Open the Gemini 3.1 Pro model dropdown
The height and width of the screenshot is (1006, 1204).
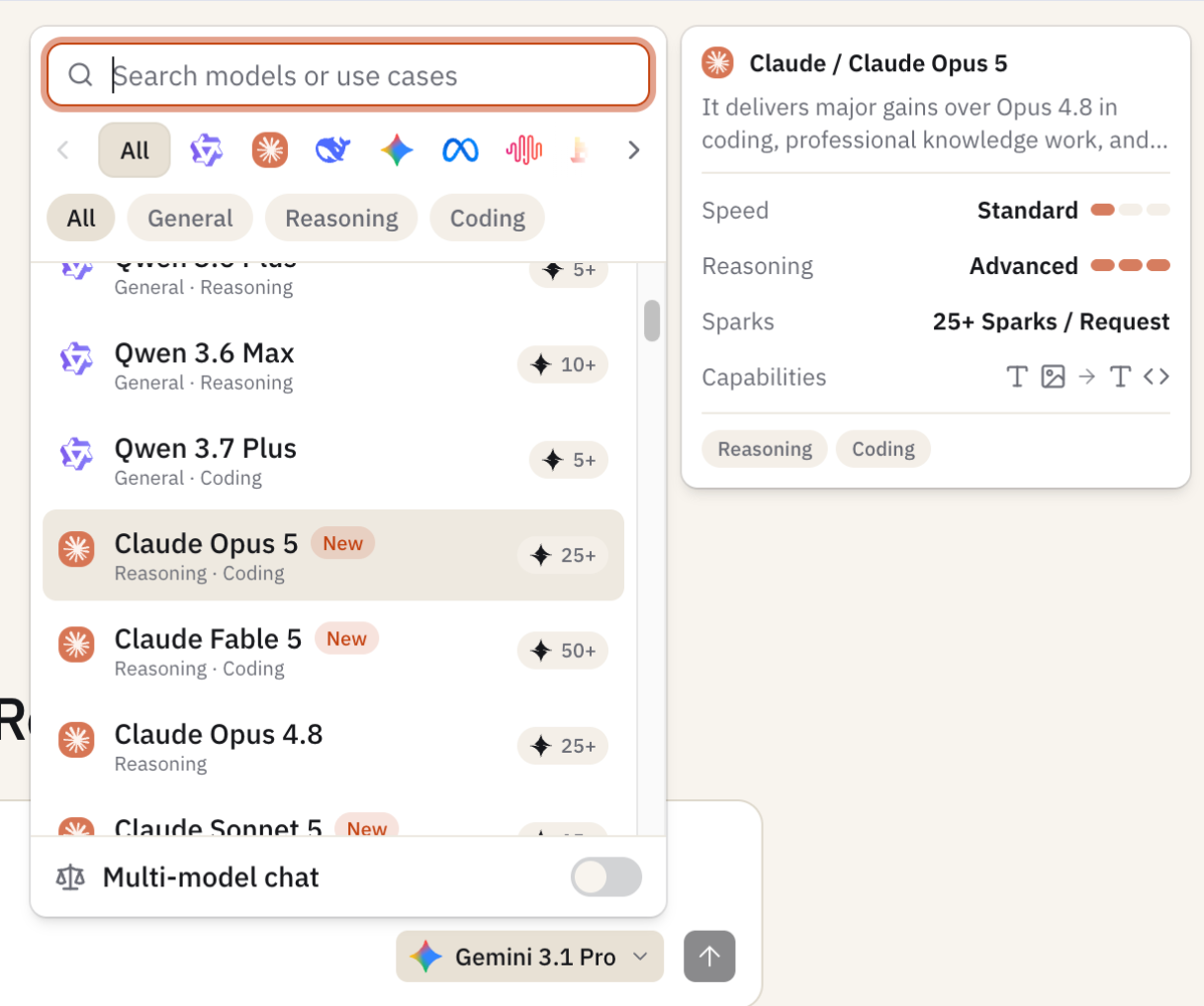(x=529, y=957)
